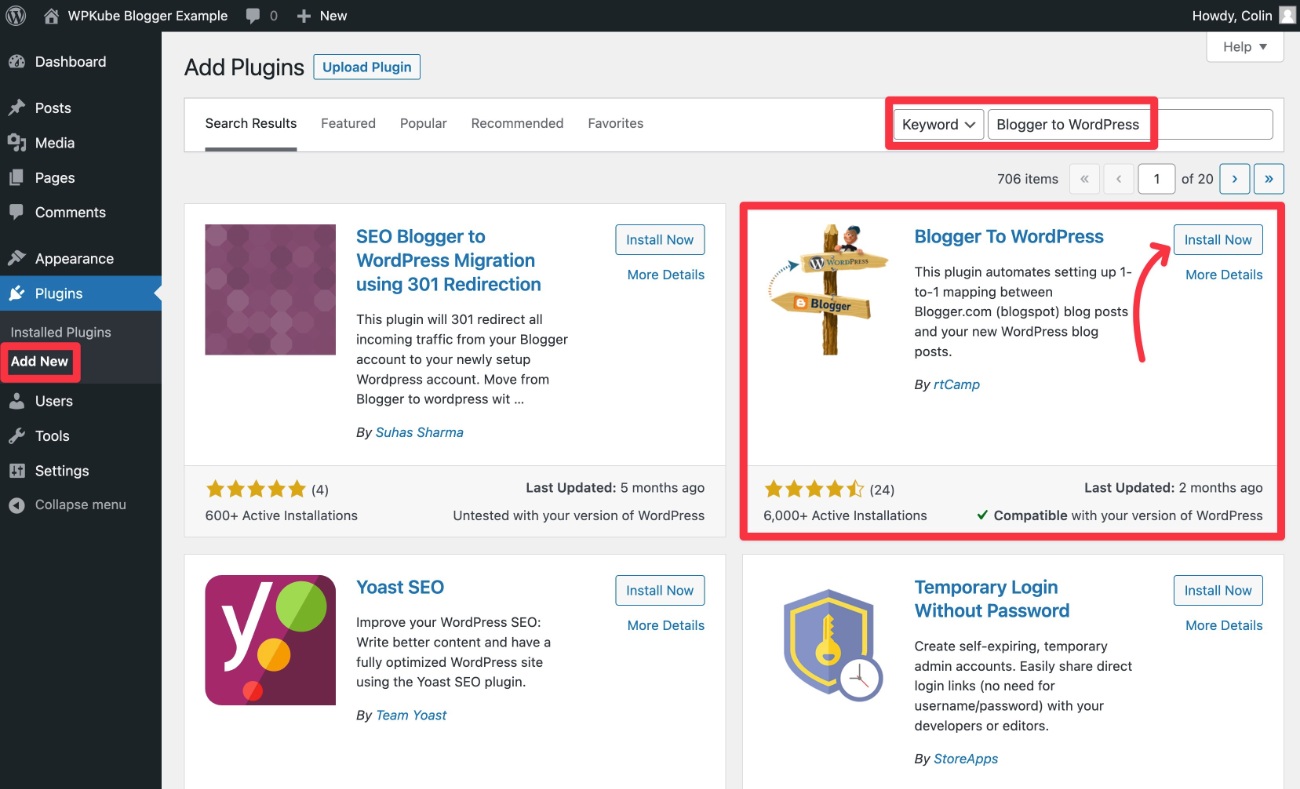This screenshot has height=789, width=1300.
Task: Open the WordPress logo menu
Action: [16, 15]
